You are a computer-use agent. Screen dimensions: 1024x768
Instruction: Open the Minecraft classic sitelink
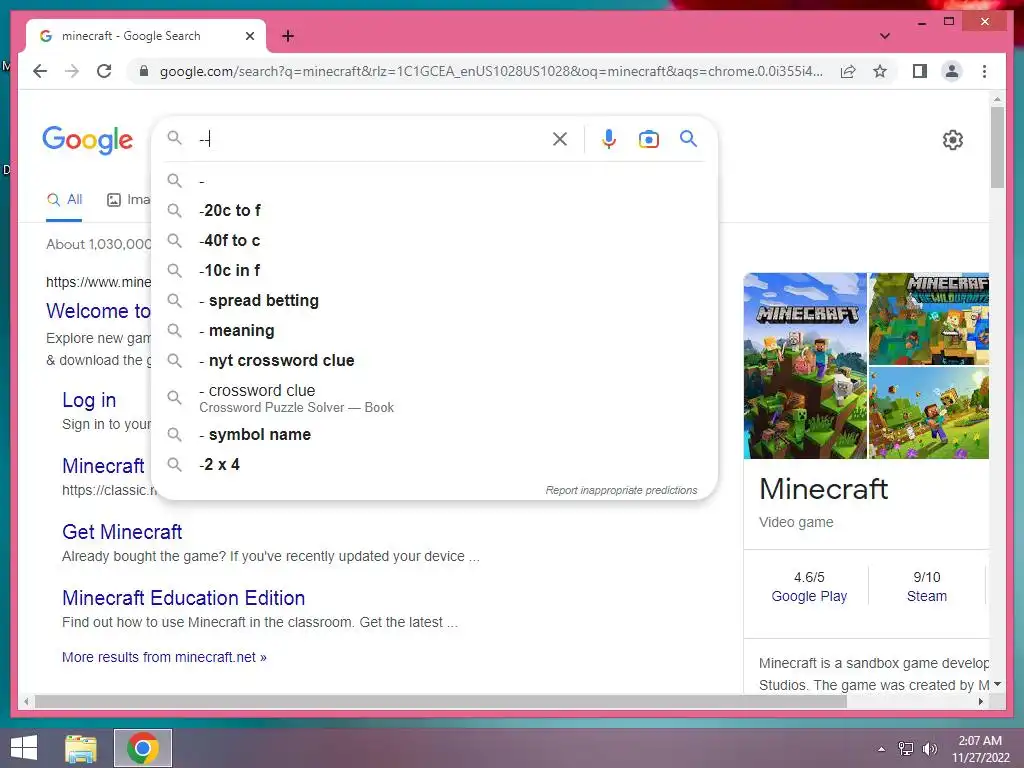[103, 466]
